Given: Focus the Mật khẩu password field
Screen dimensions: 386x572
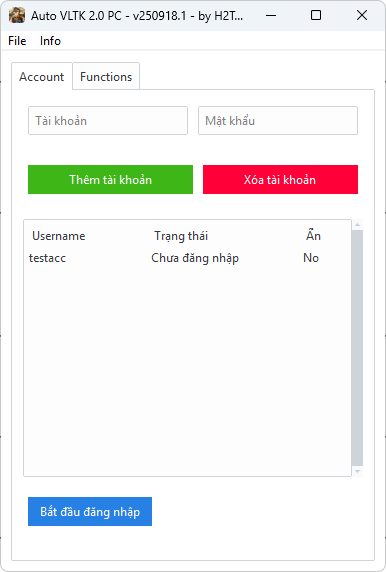Looking at the screenshot, I should (278, 121).
